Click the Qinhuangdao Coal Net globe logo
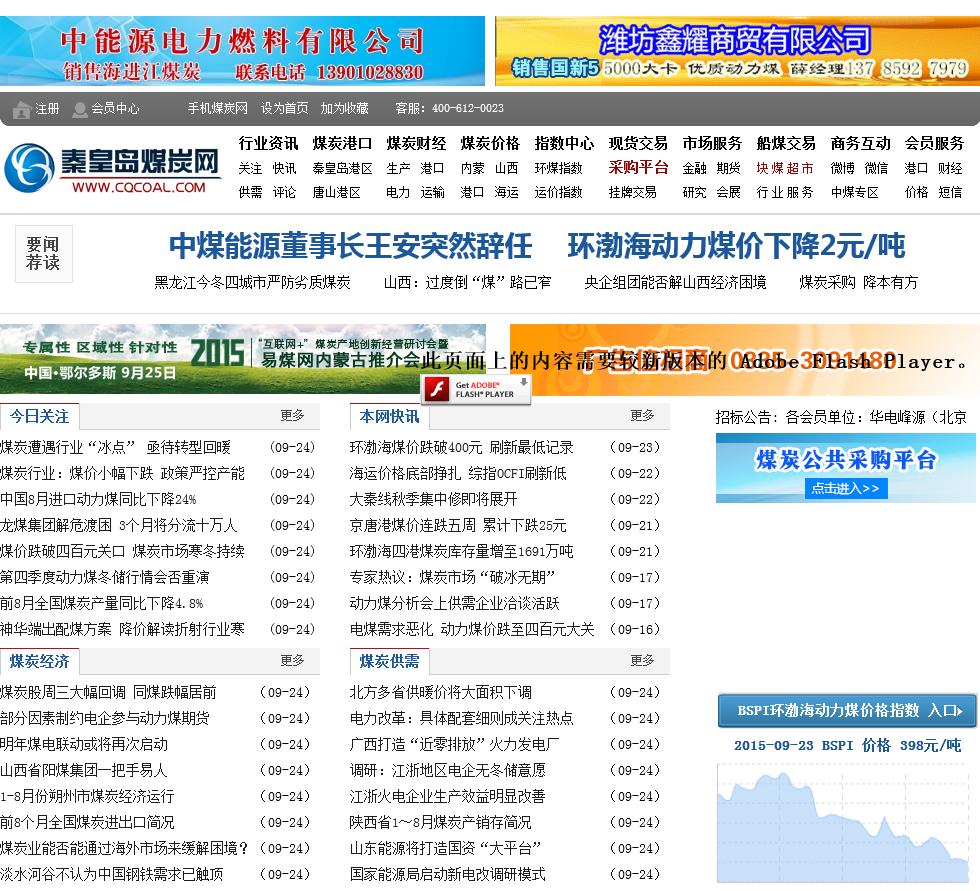 tap(29, 168)
